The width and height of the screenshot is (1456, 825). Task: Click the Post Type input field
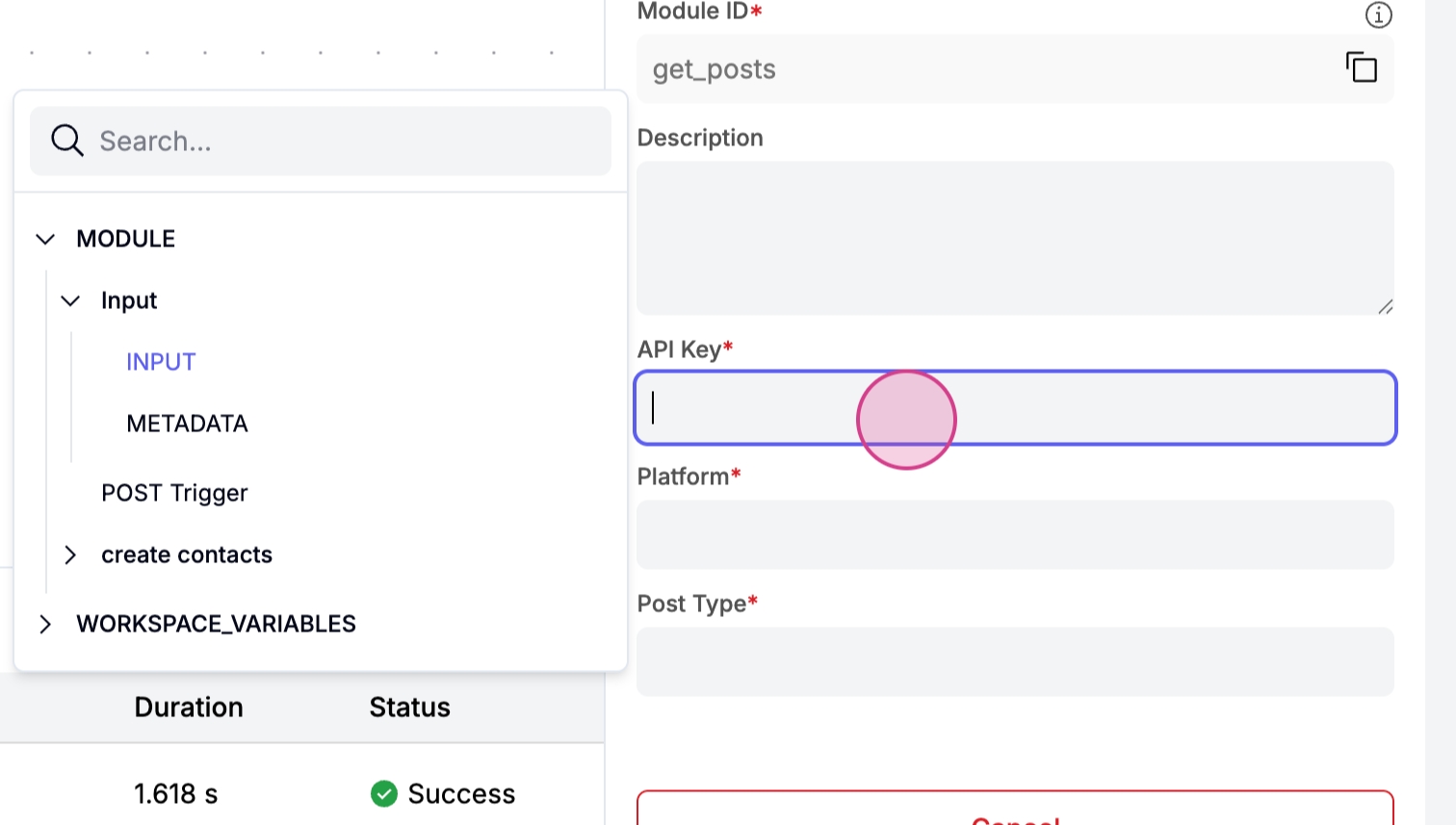1014,661
